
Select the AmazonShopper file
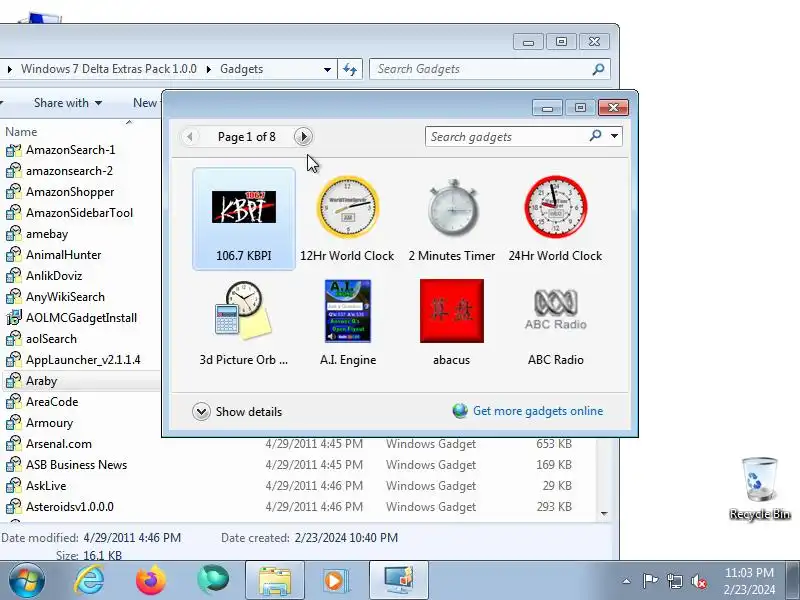(70, 192)
